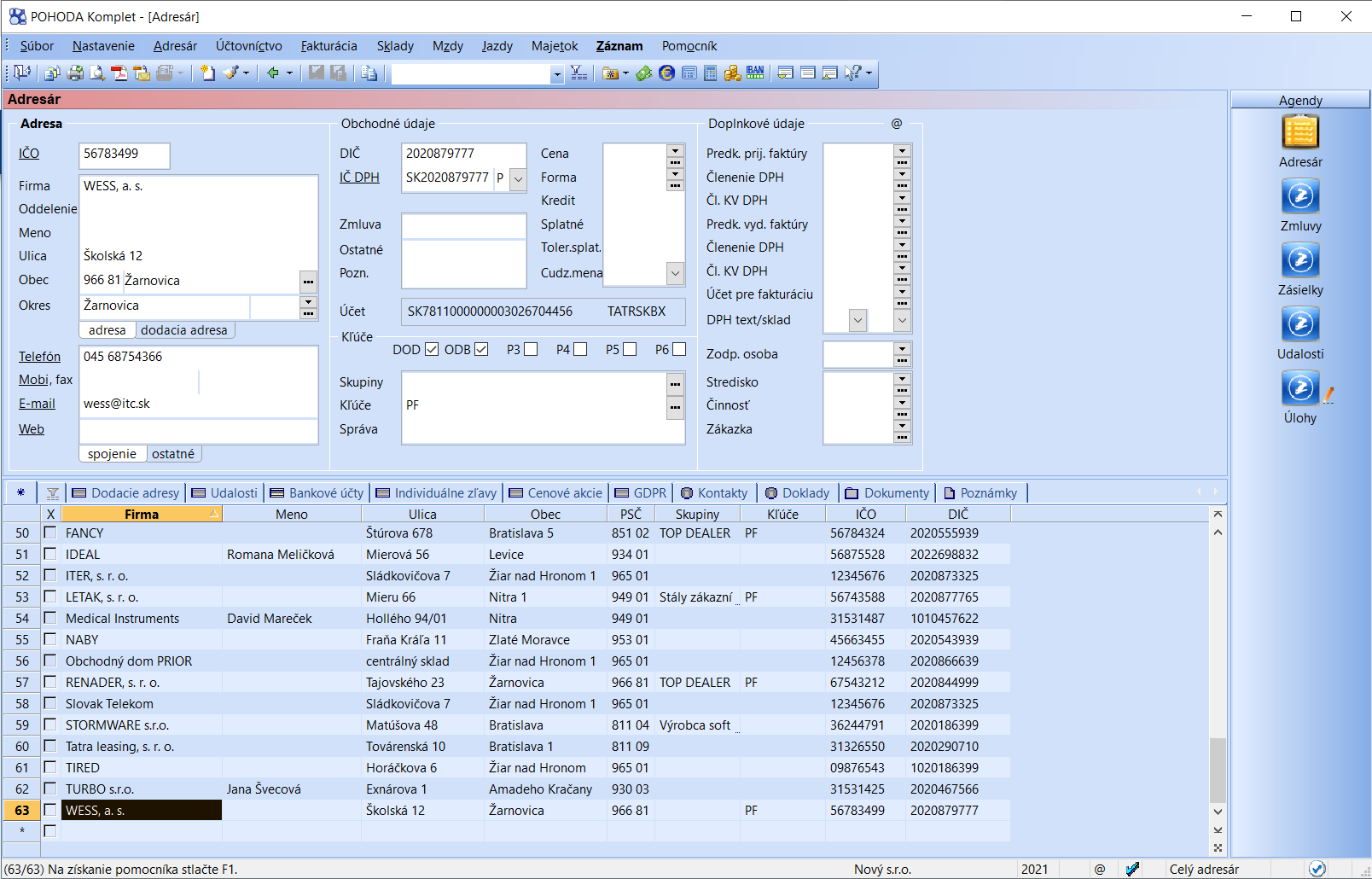Open the Cena dropdown arrow

coord(675,150)
